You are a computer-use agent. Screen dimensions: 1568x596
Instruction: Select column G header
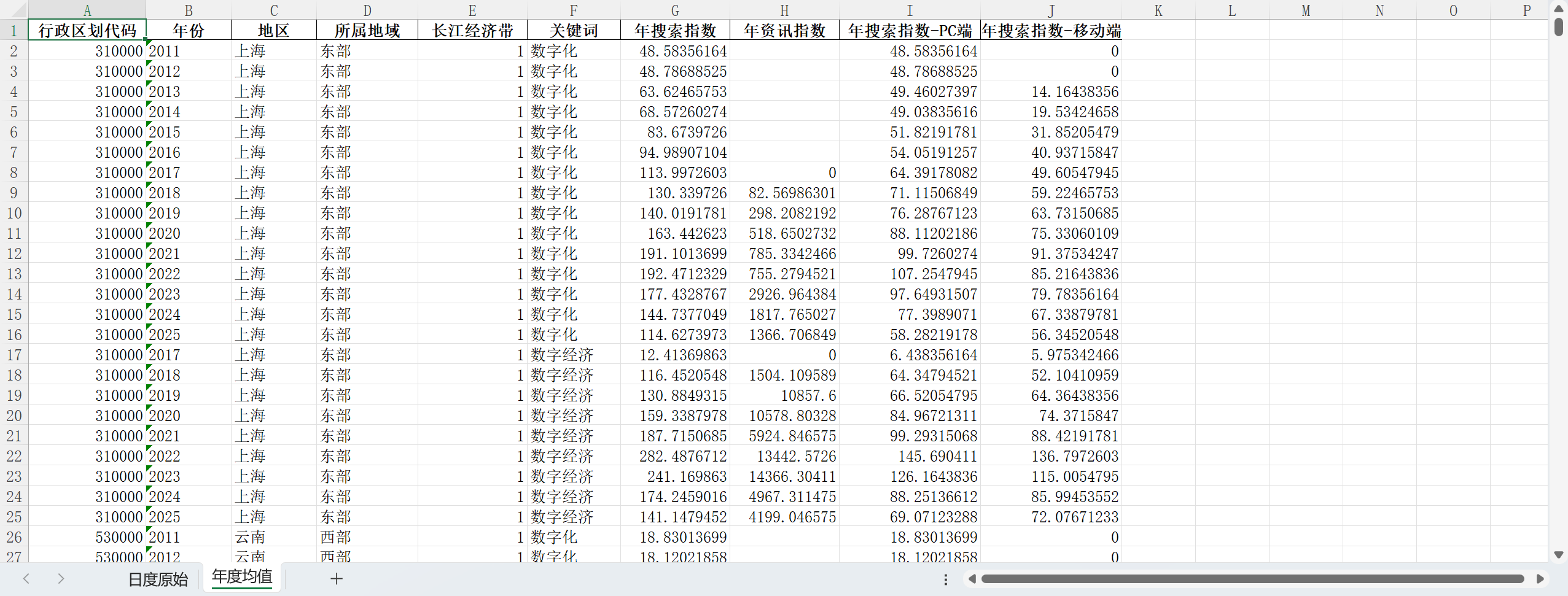tap(674, 10)
